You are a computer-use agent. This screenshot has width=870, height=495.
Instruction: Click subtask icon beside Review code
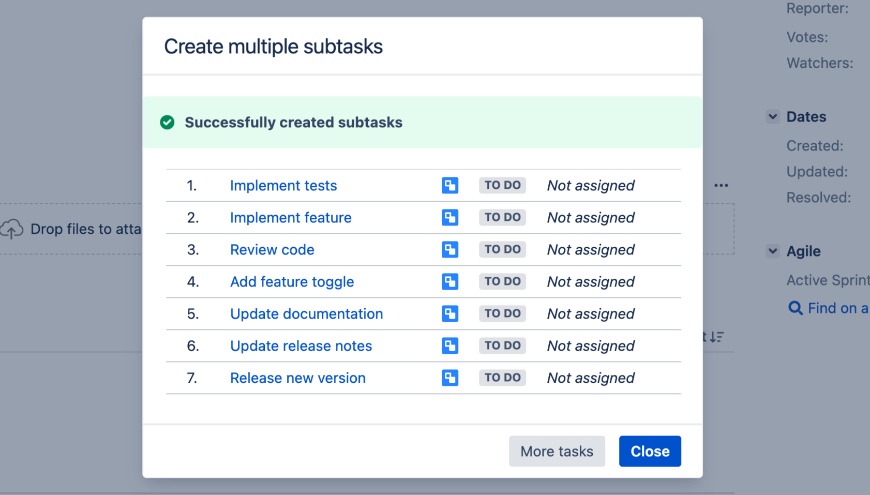[x=450, y=249]
